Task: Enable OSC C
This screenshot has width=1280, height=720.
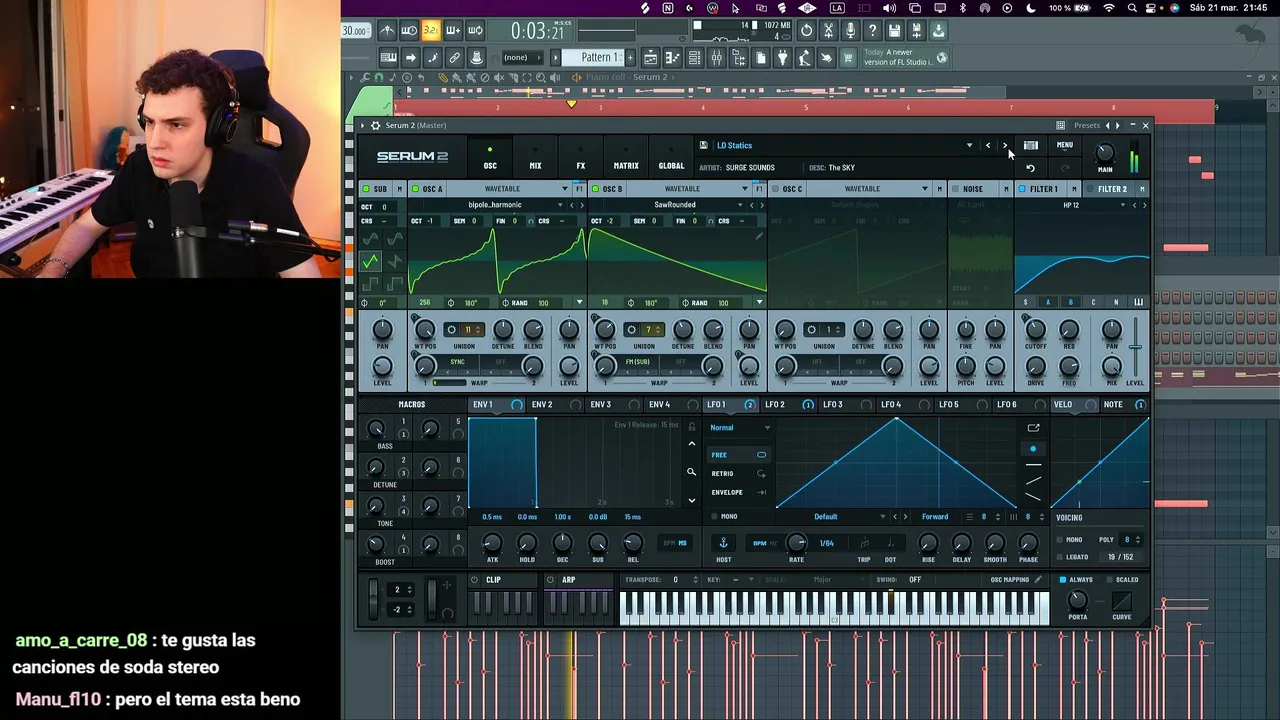Action: pyautogui.click(x=774, y=189)
